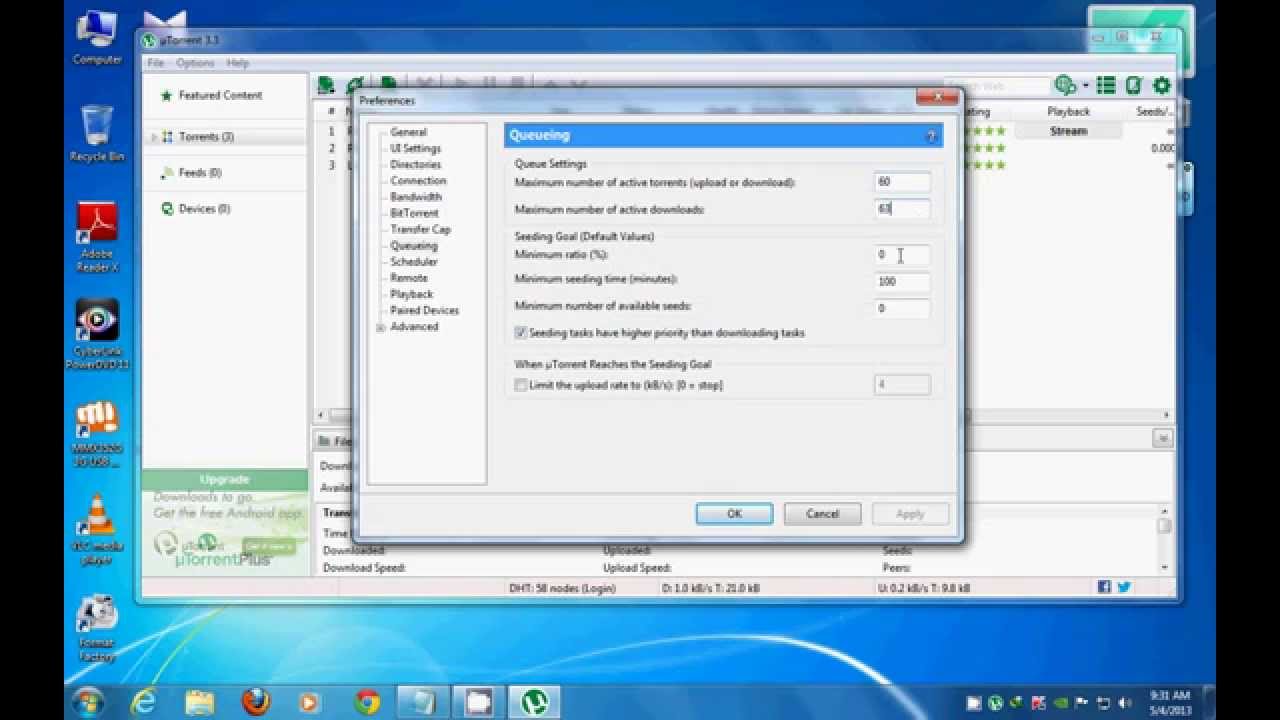Enable Limit the upload rate checkbox

pos(521,385)
